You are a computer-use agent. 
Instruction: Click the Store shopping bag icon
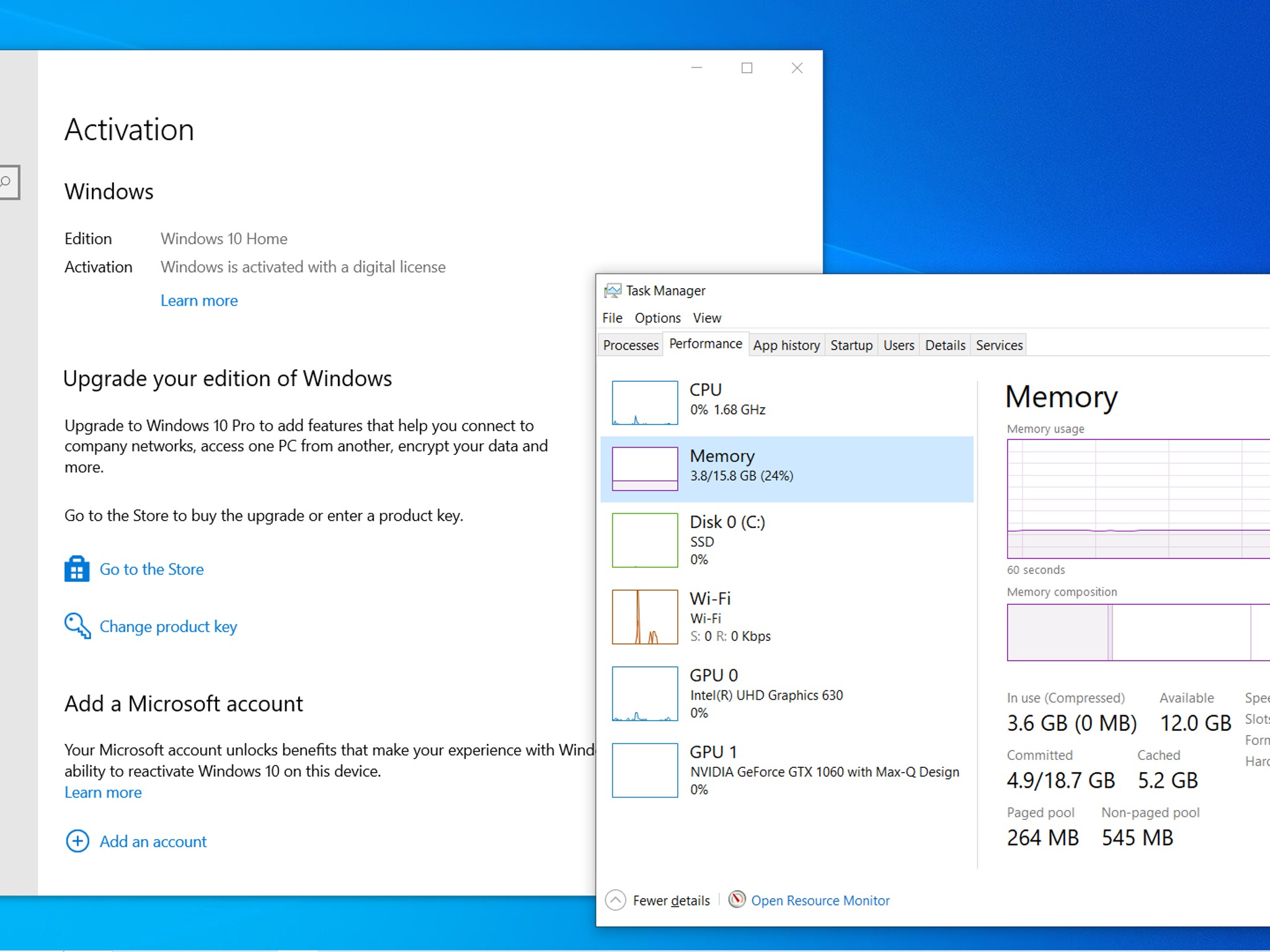click(77, 568)
